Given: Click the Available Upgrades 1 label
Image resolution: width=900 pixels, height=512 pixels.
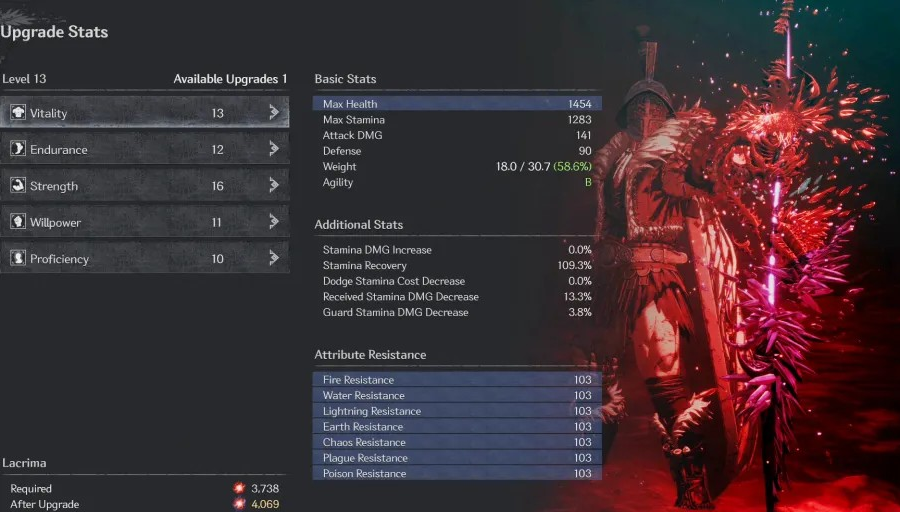Looking at the screenshot, I should (230, 79).
